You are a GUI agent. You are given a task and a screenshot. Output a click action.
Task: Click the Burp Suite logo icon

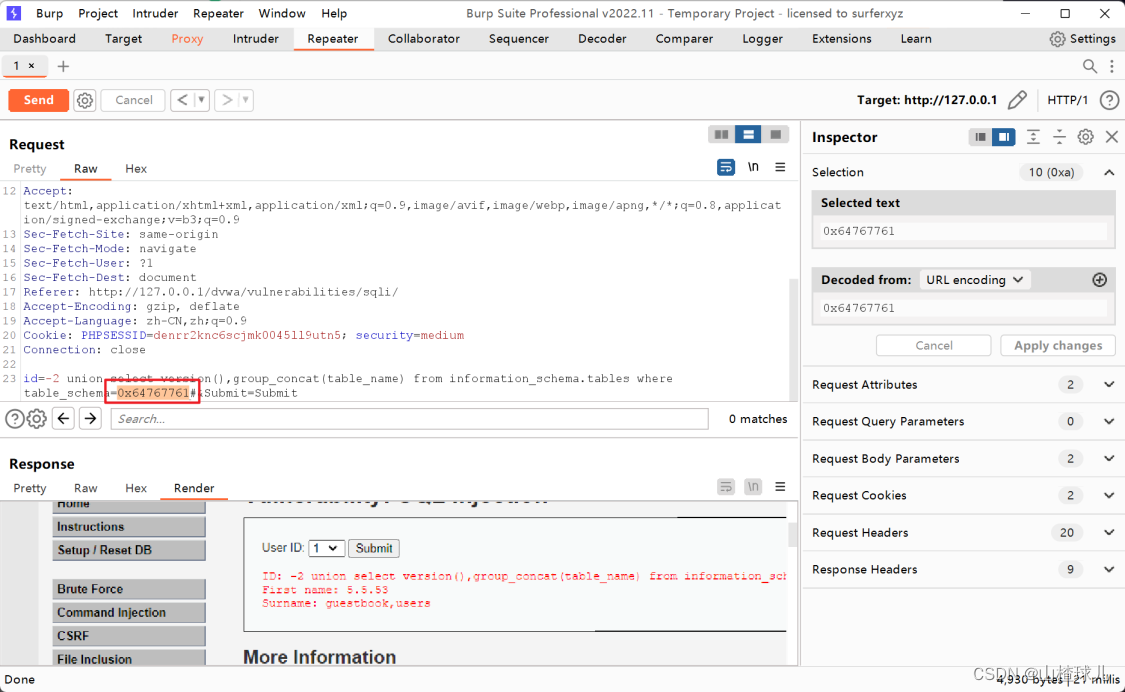pos(14,13)
